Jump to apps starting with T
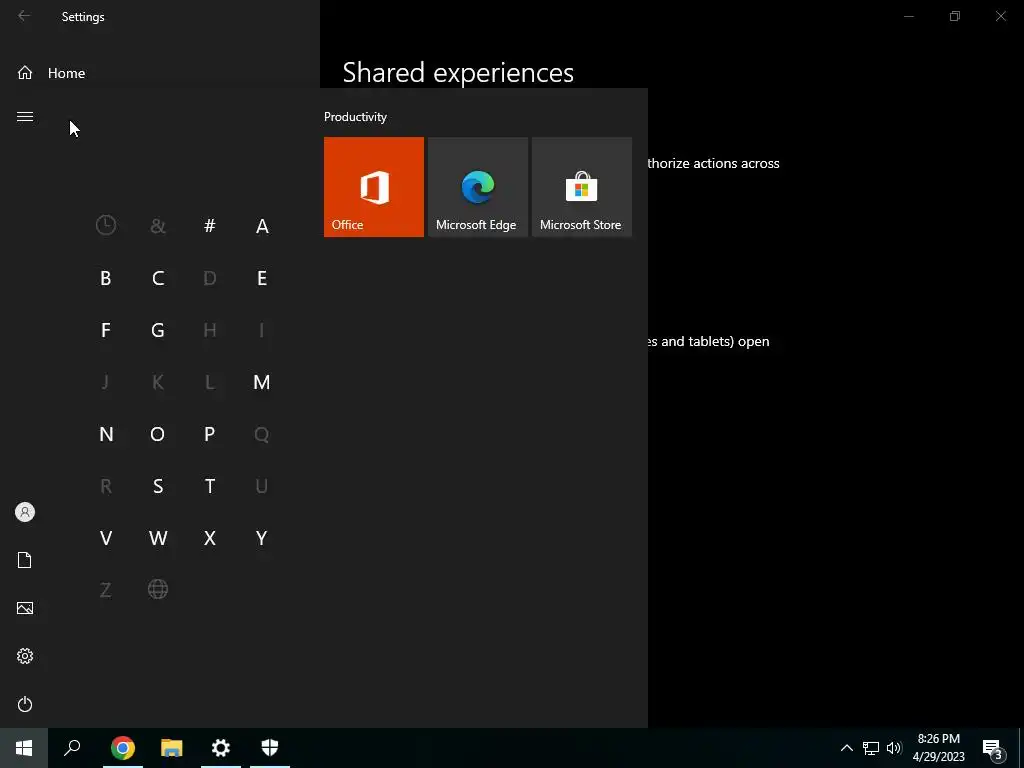Viewport: 1024px width, 768px height. pyautogui.click(x=210, y=486)
